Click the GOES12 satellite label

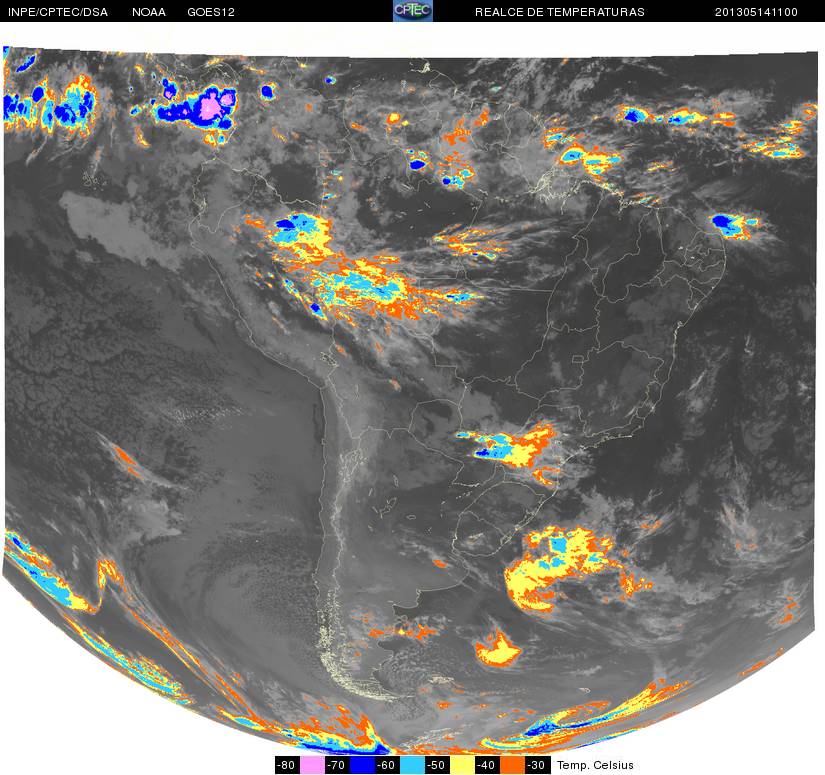point(211,12)
